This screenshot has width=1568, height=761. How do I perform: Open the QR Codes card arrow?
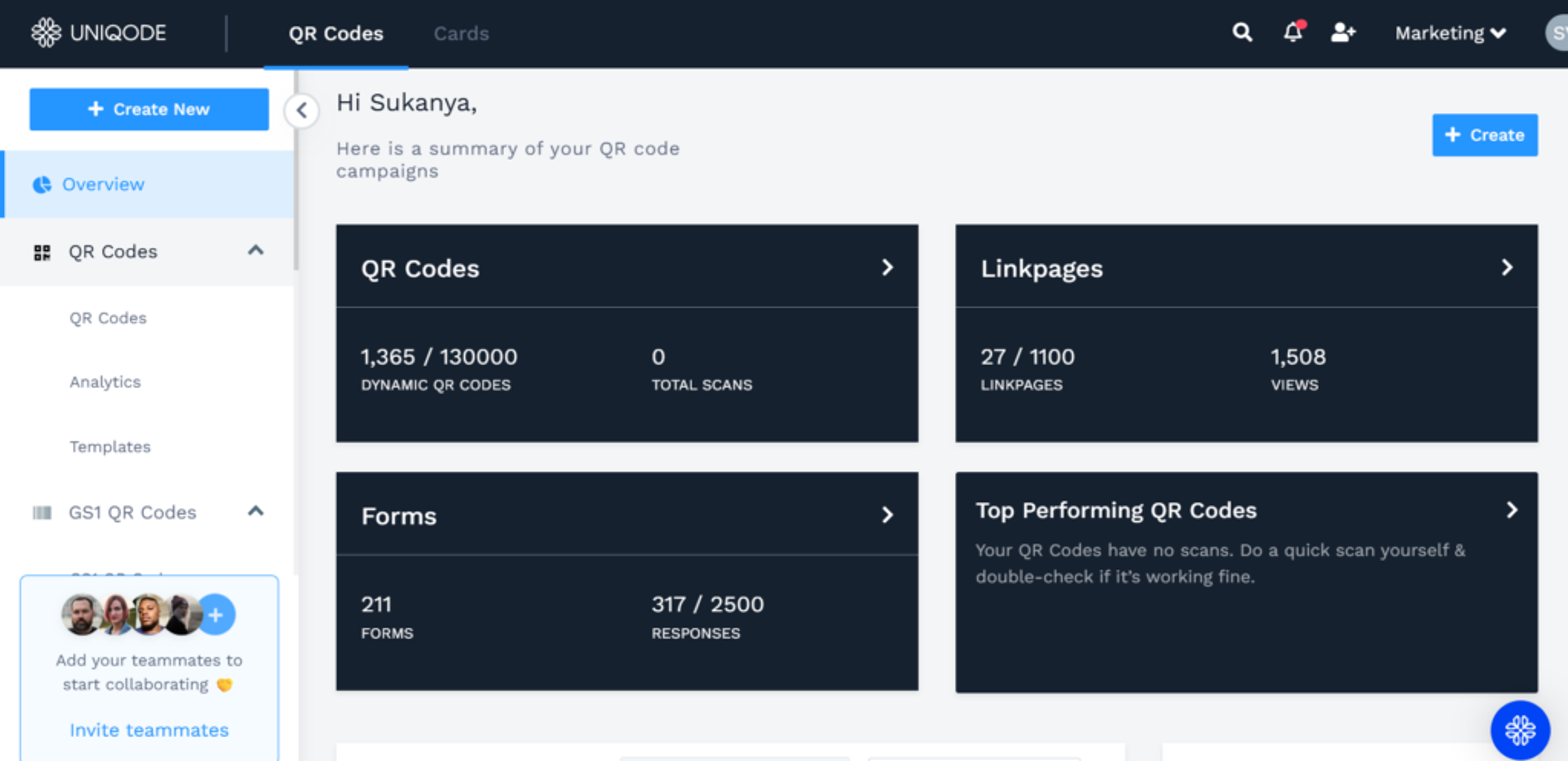pos(887,267)
